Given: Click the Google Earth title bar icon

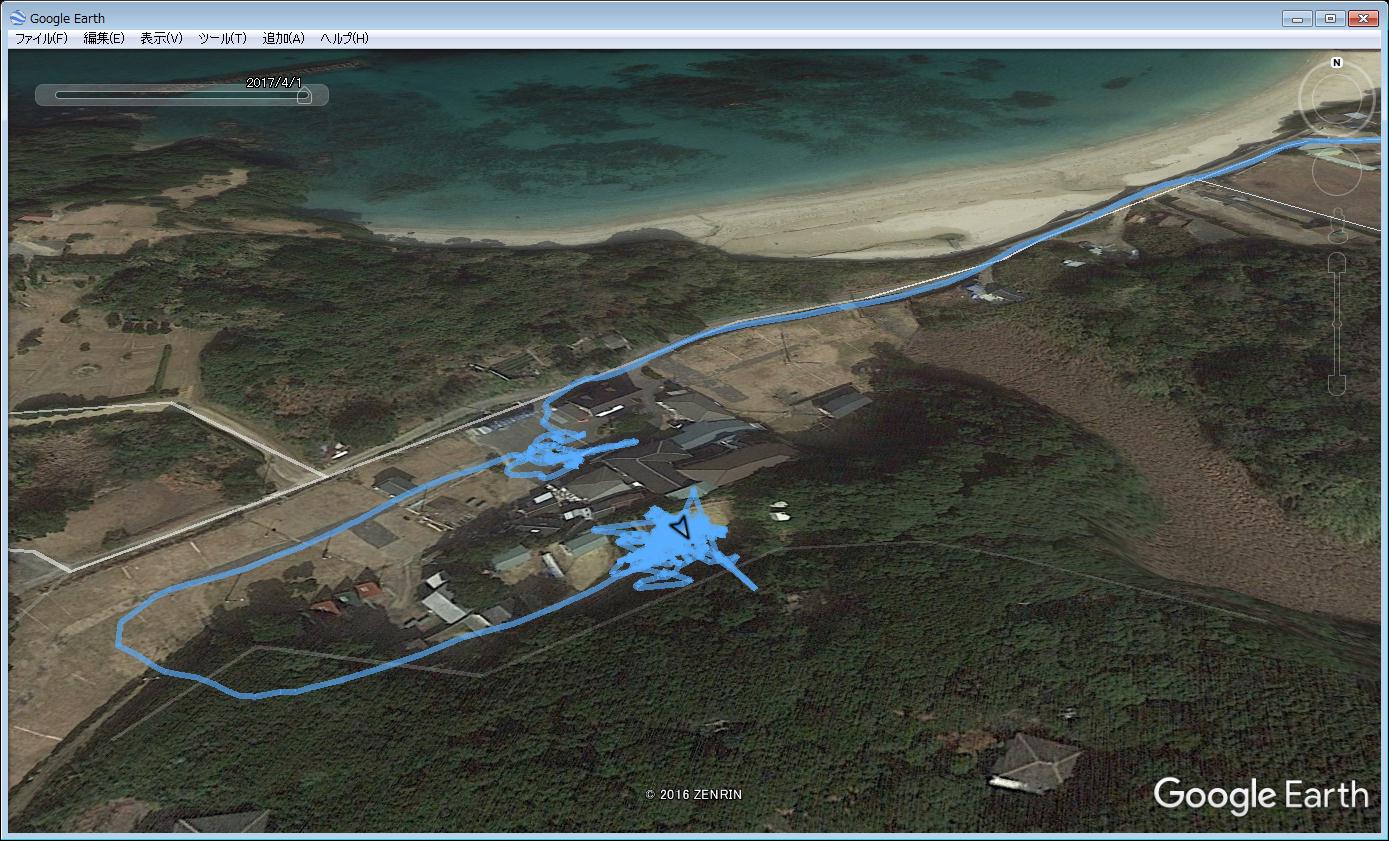Looking at the screenshot, I should [x=18, y=18].
